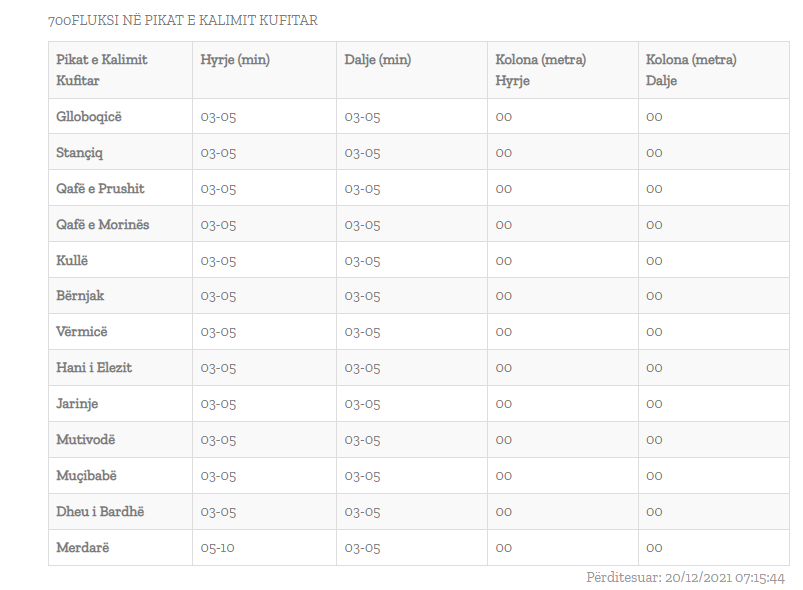Click the Muçibabë row name
This screenshot has height=590, width=803.
coord(86,475)
